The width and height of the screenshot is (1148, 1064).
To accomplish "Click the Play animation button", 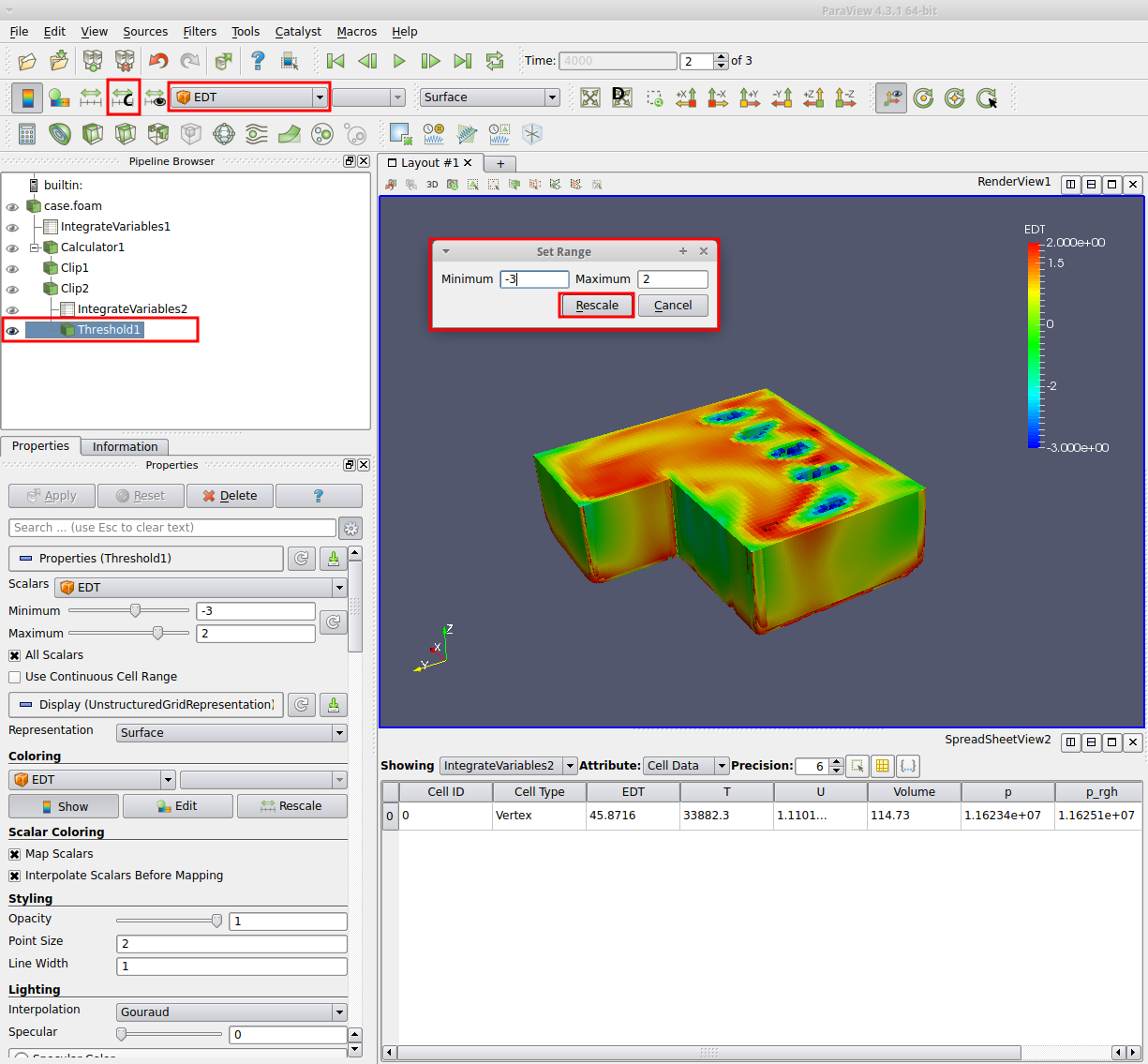I will click(x=399, y=61).
